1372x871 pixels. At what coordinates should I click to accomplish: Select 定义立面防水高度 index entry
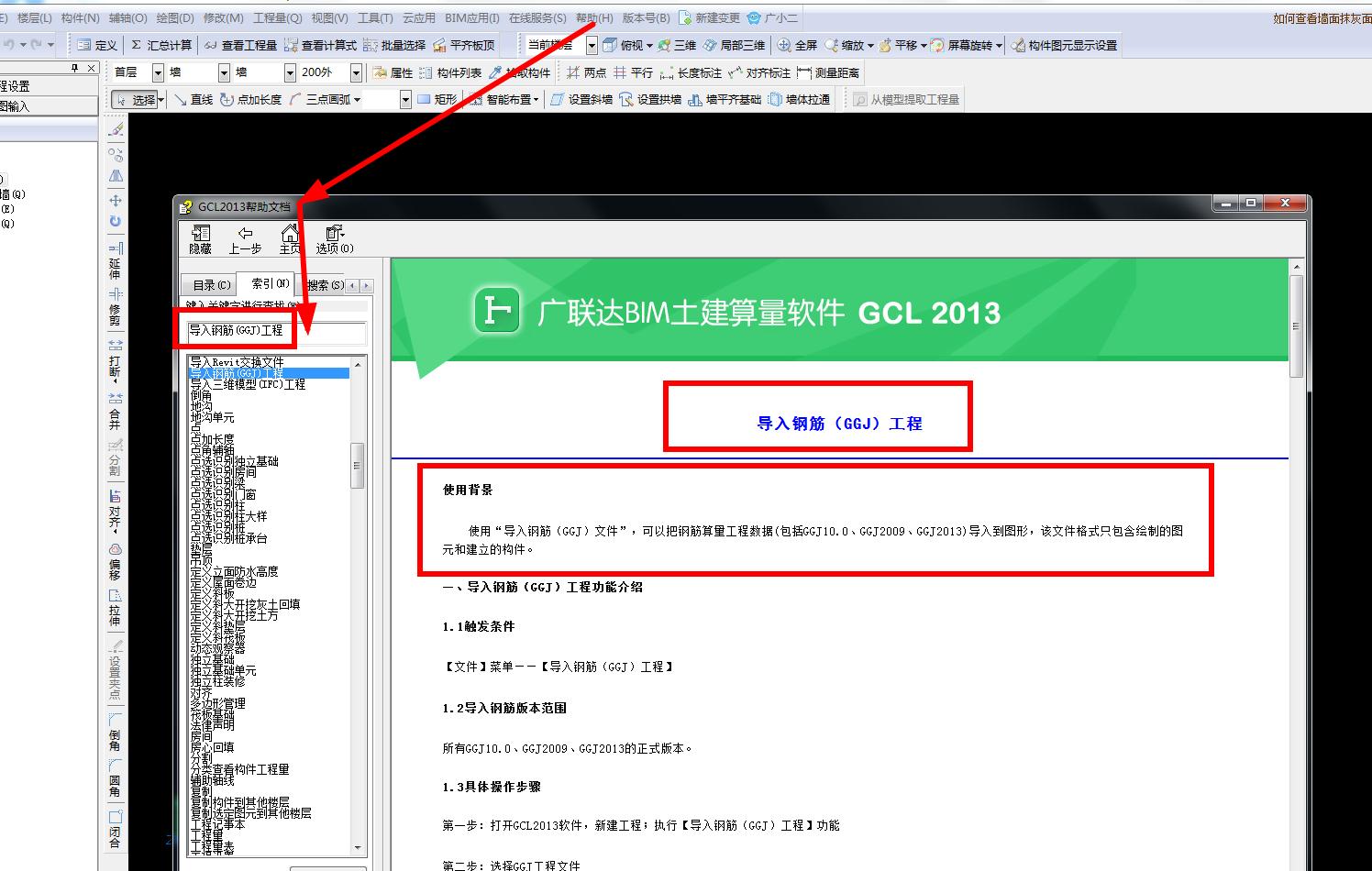point(234,571)
